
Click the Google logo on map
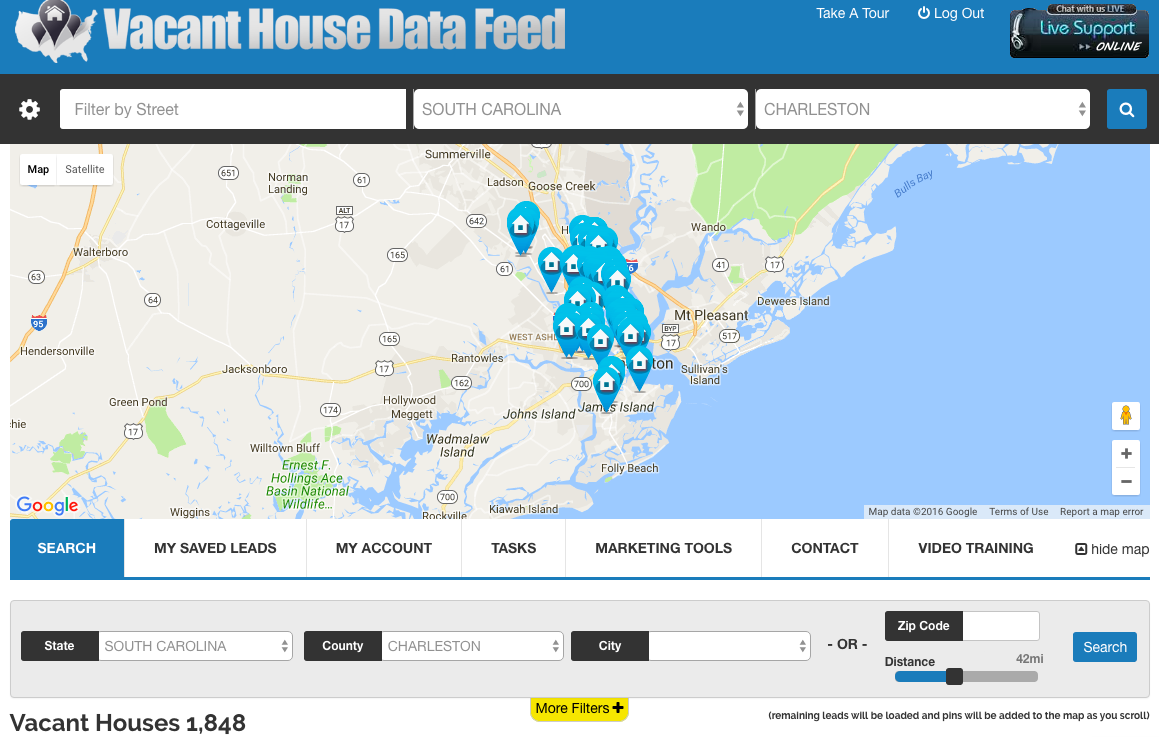coord(47,505)
